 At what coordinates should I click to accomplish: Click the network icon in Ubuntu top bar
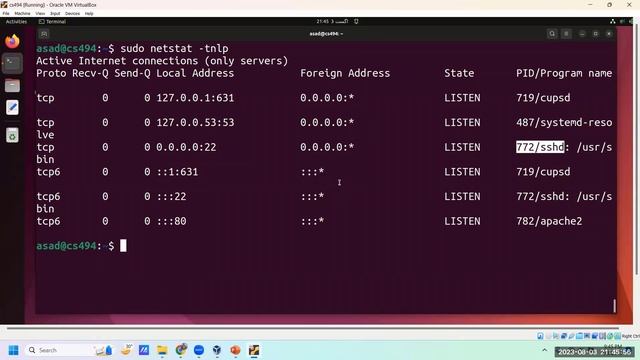tap(613, 22)
